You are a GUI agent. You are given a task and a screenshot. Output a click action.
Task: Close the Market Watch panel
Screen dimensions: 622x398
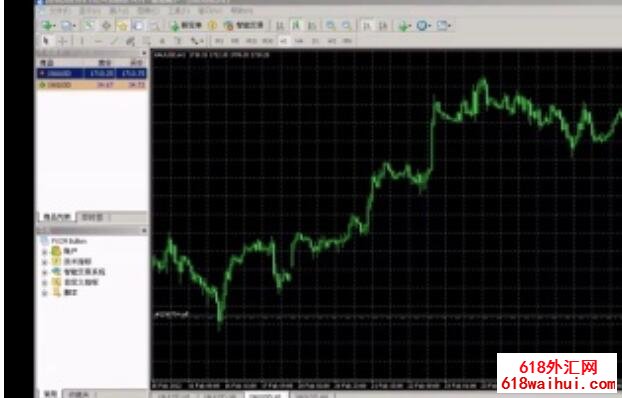point(144,53)
